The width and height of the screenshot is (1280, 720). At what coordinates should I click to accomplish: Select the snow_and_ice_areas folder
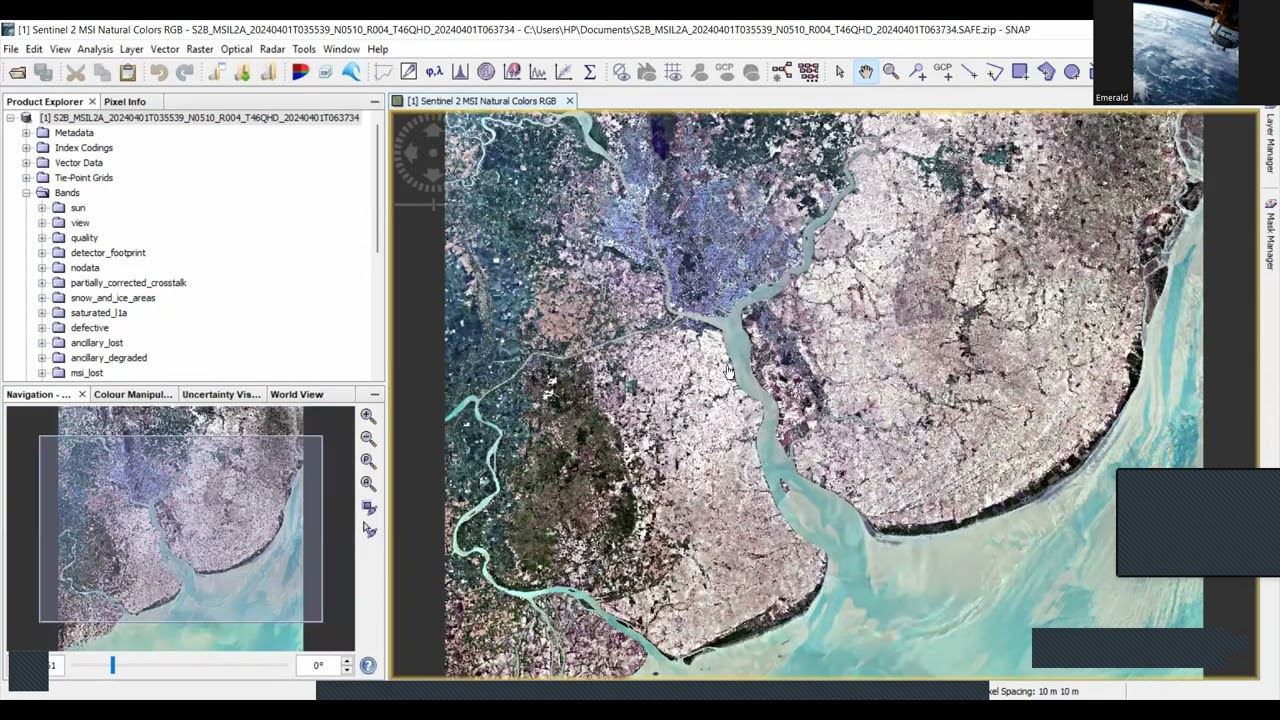coord(113,298)
